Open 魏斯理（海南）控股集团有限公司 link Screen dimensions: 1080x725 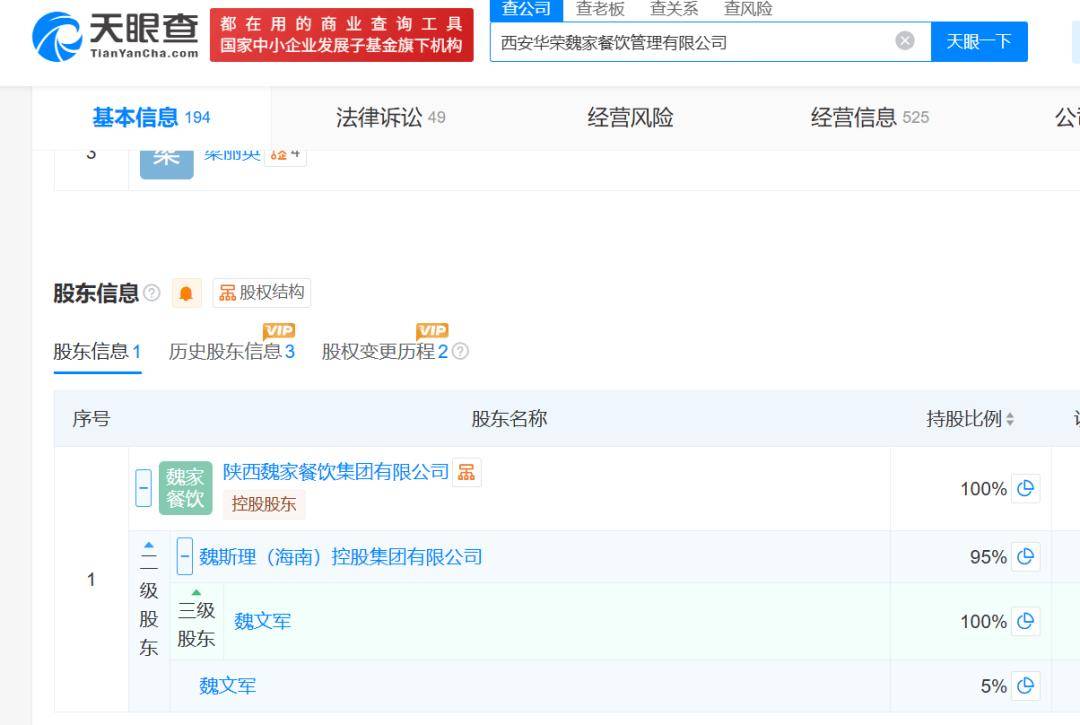click(340, 556)
